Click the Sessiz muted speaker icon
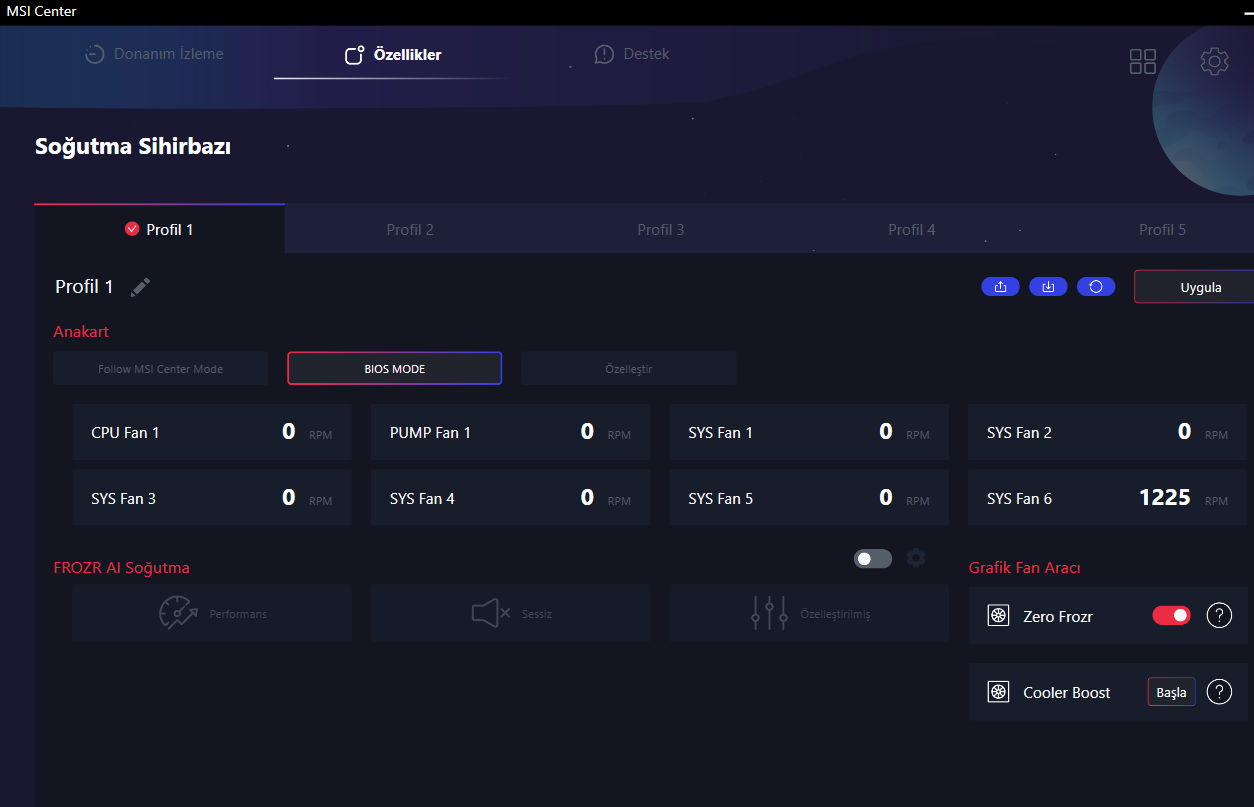This screenshot has height=807, width=1254. 491,613
